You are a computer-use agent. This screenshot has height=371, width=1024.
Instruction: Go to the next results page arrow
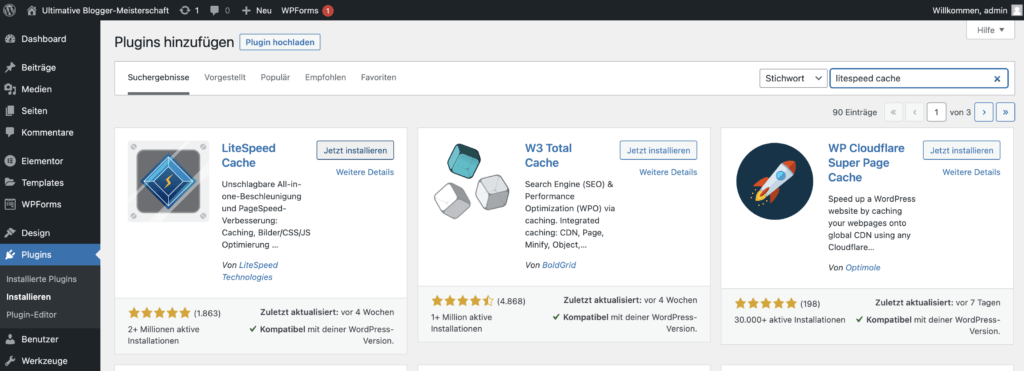[984, 112]
